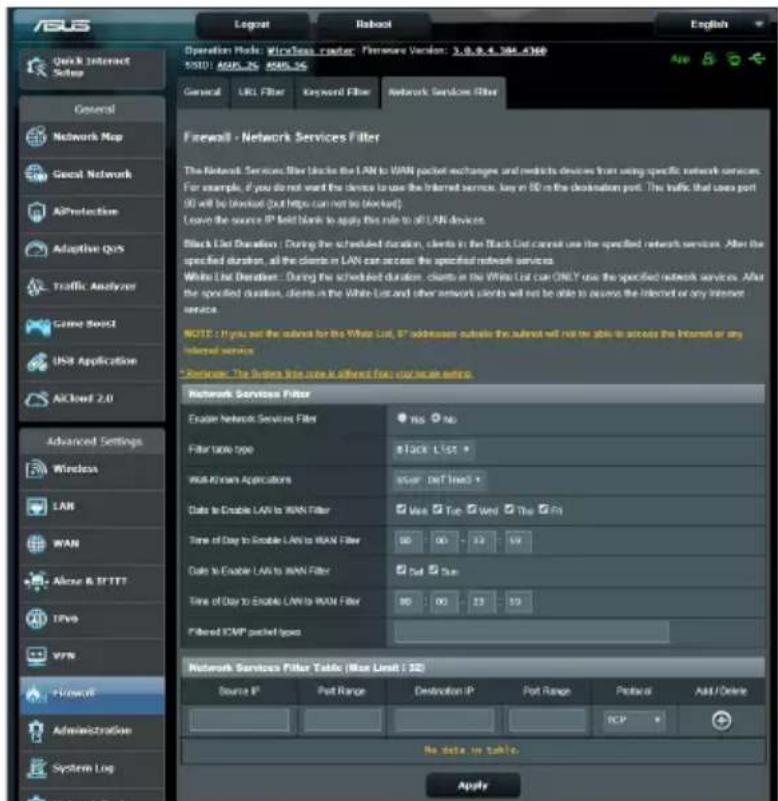Image resolution: width=778 pixels, height=801 pixels.
Task: Click the second SSID link
Action: point(287,66)
